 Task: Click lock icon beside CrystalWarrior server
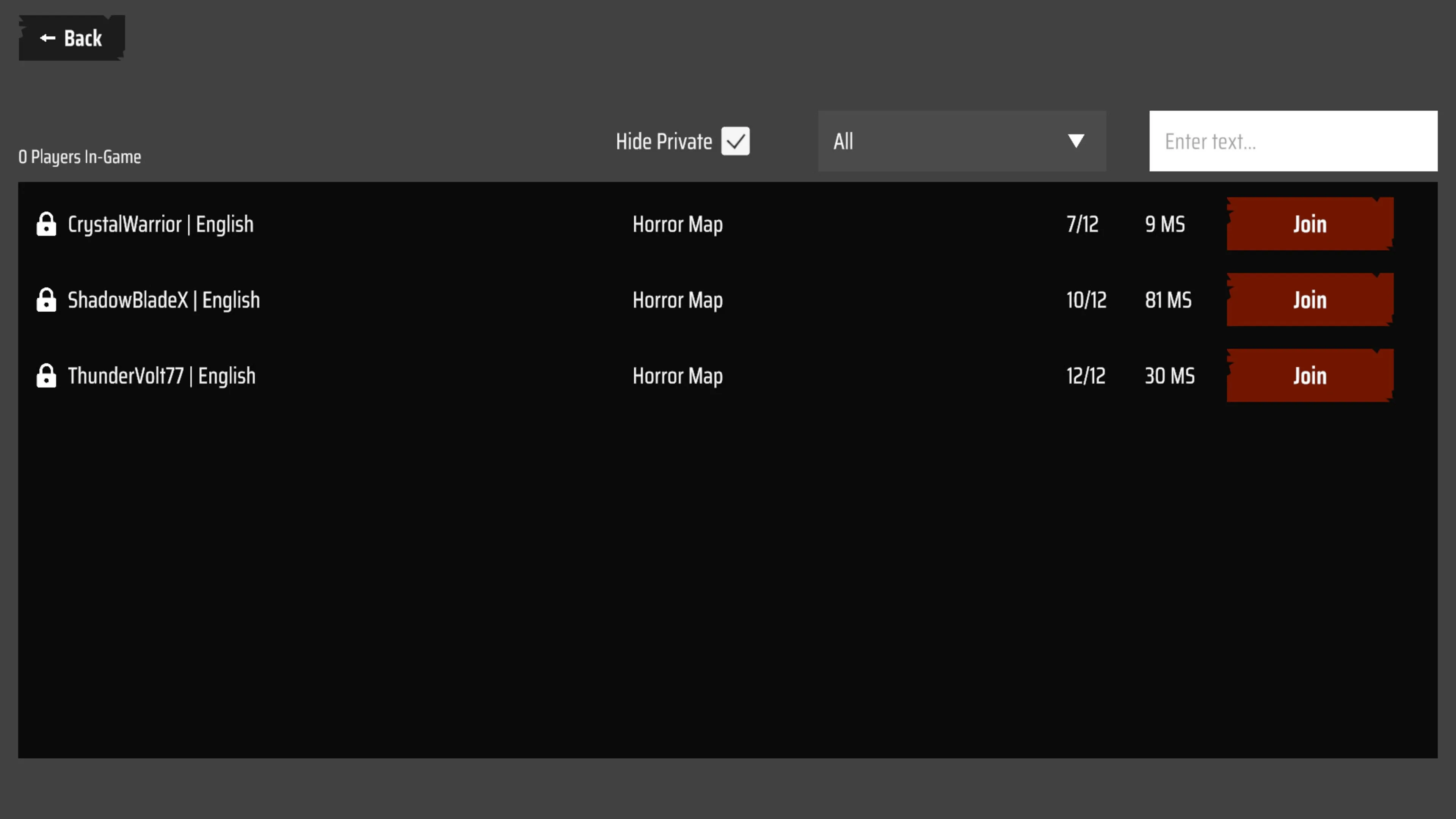pyautogui.click(x=46, y=224)
